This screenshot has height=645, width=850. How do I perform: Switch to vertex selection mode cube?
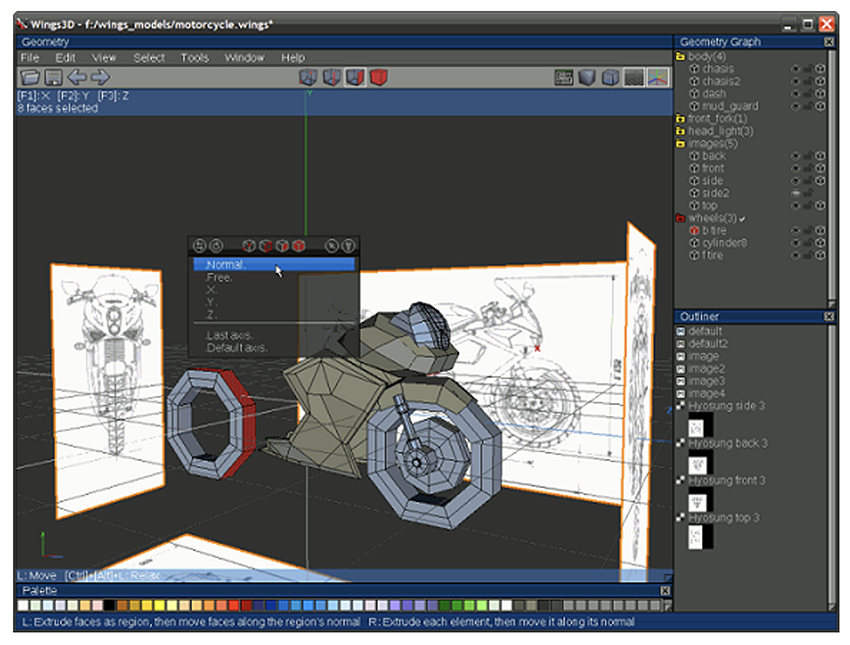coord(308,77)
